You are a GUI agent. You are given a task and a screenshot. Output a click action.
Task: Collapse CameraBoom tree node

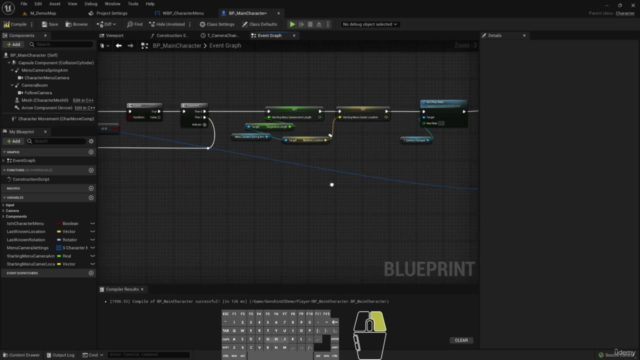point(12,85)
